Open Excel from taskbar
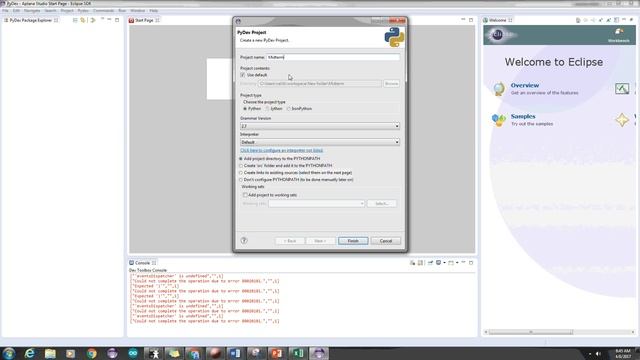 point(298,353)
